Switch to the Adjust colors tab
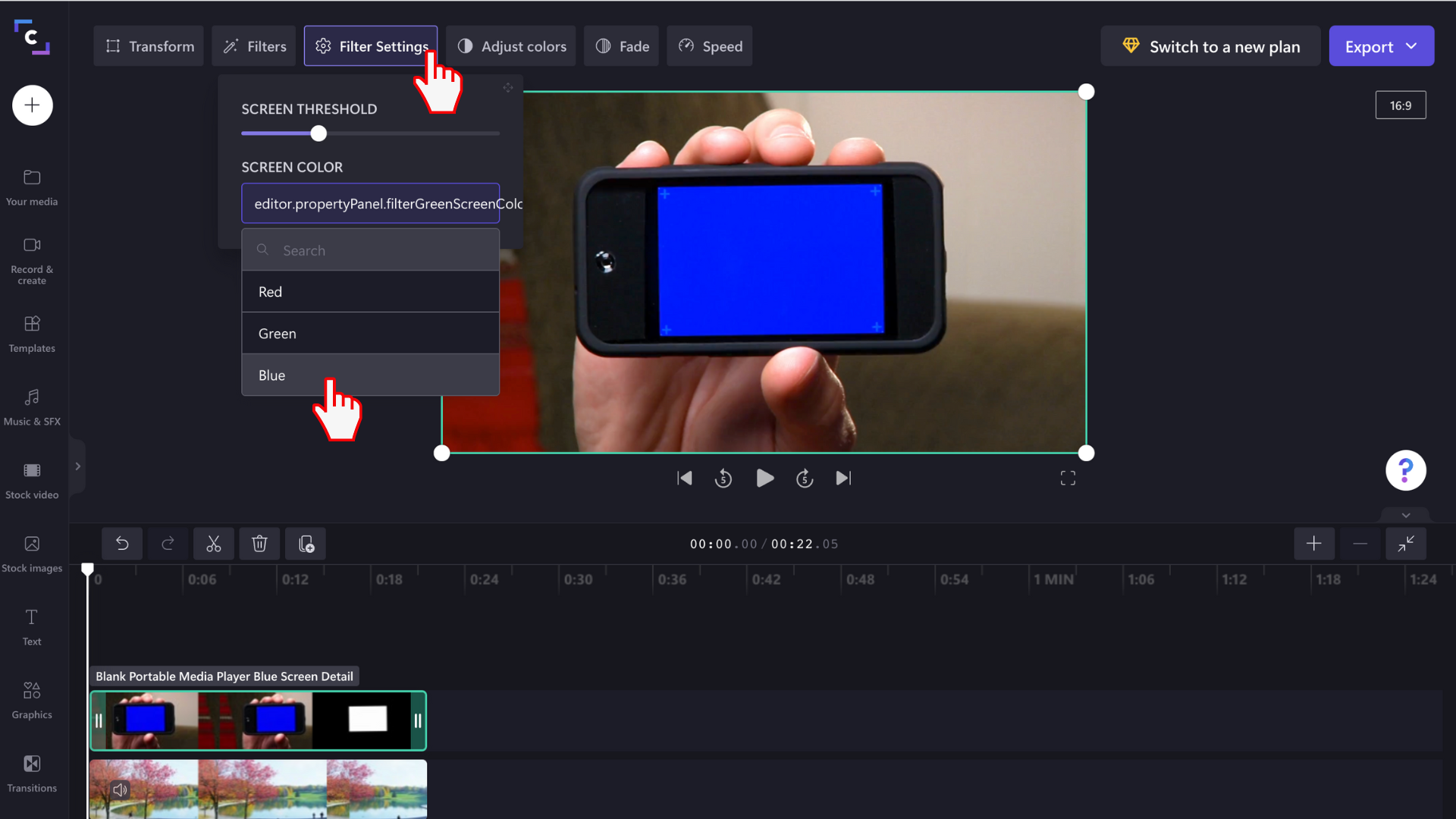The image size is (1456, 819). (x=511, y=45)
